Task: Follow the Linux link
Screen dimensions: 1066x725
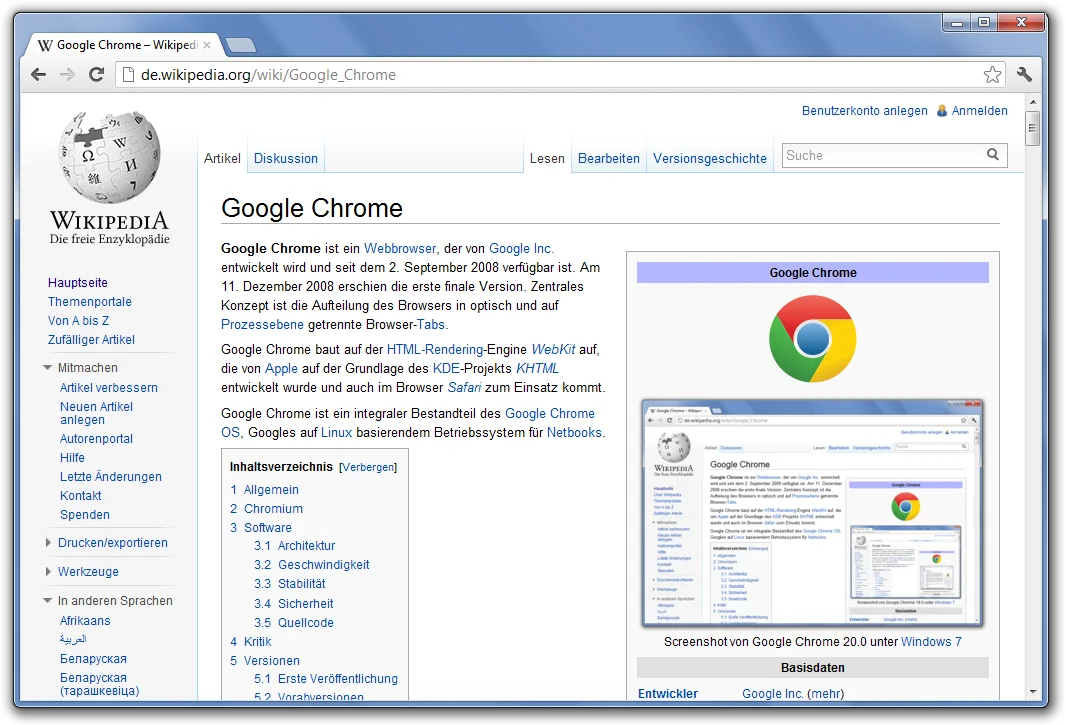Action: (337, 432)
